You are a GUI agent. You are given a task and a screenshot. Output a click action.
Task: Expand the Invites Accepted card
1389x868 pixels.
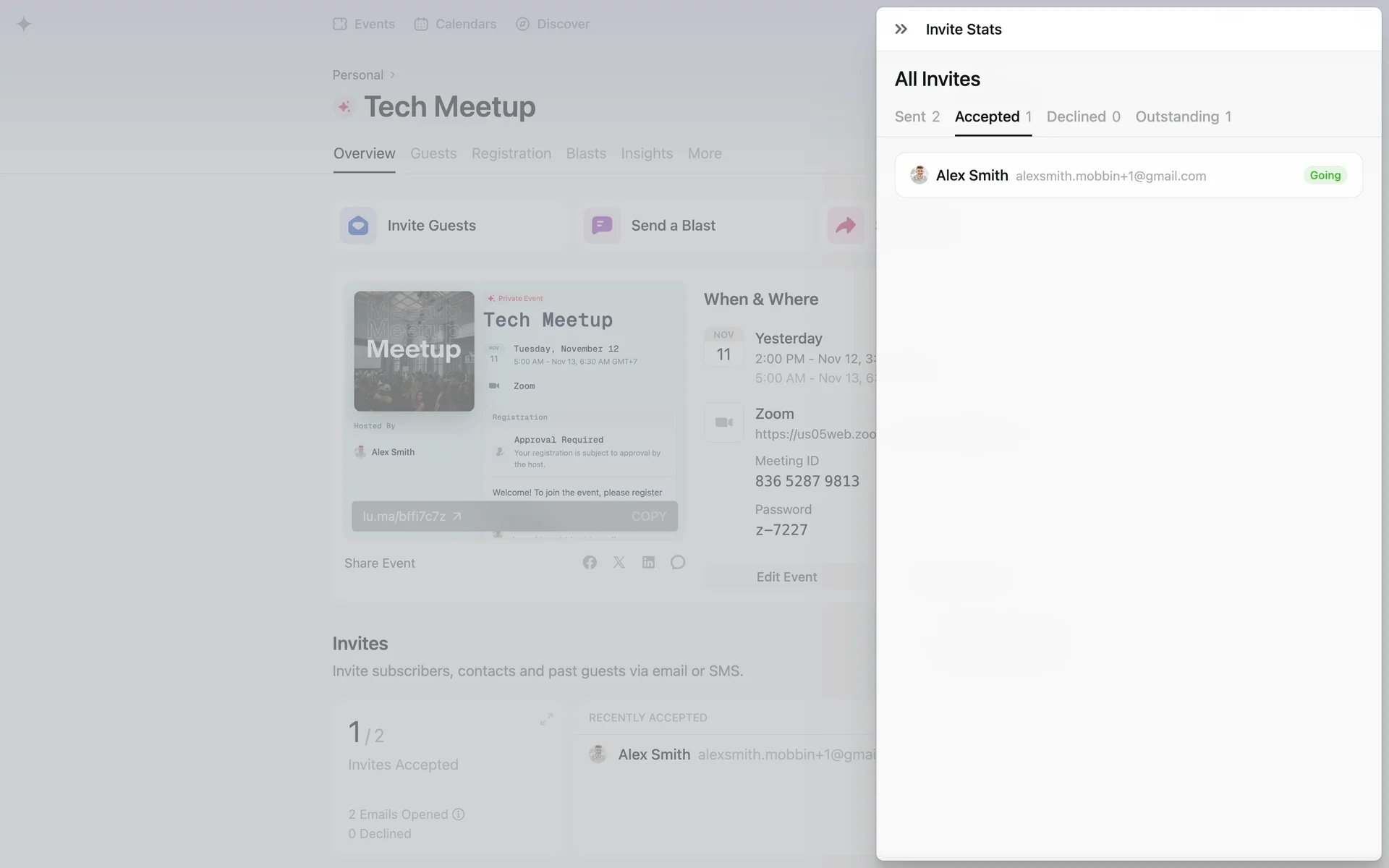[x=546, y=719]
